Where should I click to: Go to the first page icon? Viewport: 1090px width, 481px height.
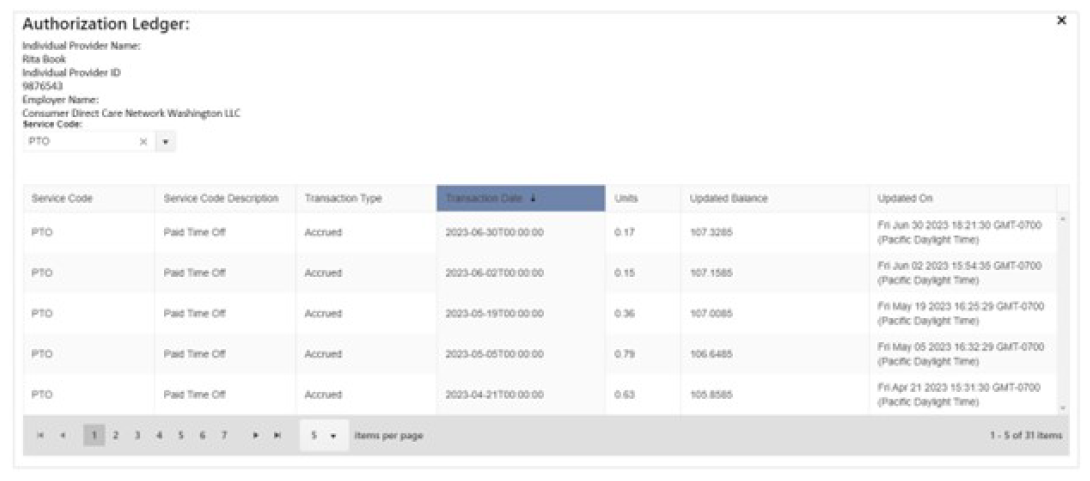pos(40,436)
